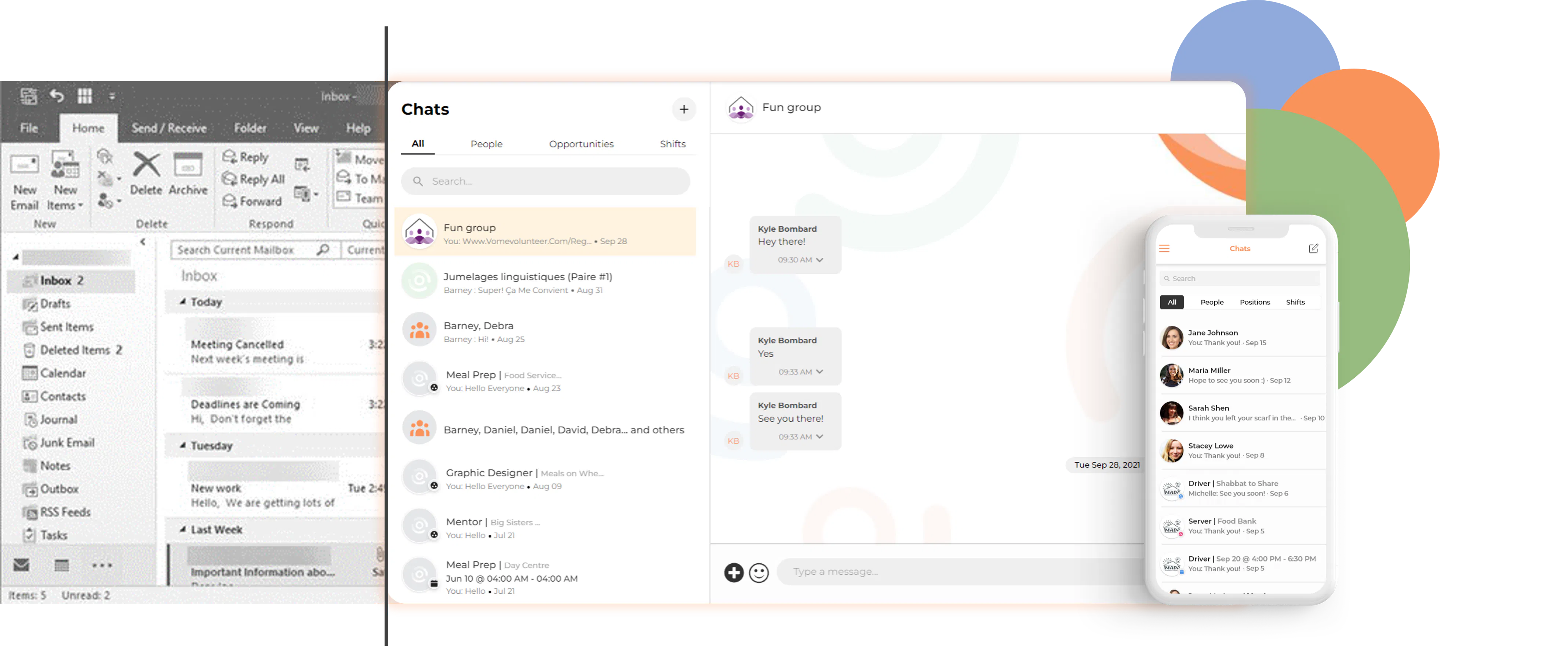The image size is (1568, 666).
Task: Click the Delete X icon in Outlook ribbon
Action: pyautogui.click(x=146, y=165)
